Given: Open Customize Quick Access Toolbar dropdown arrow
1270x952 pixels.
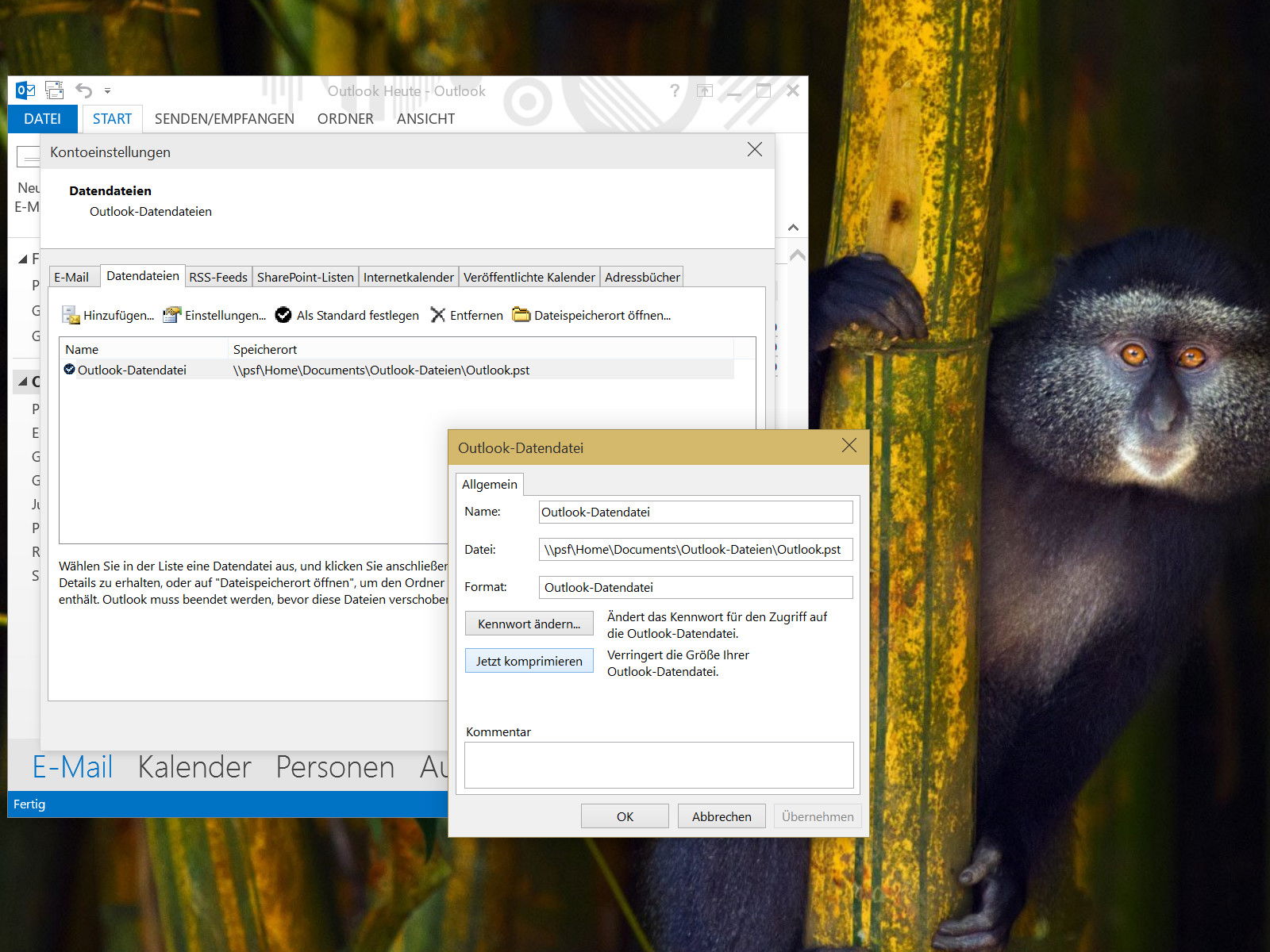Looking at the screenshot, I should [107, 90].
